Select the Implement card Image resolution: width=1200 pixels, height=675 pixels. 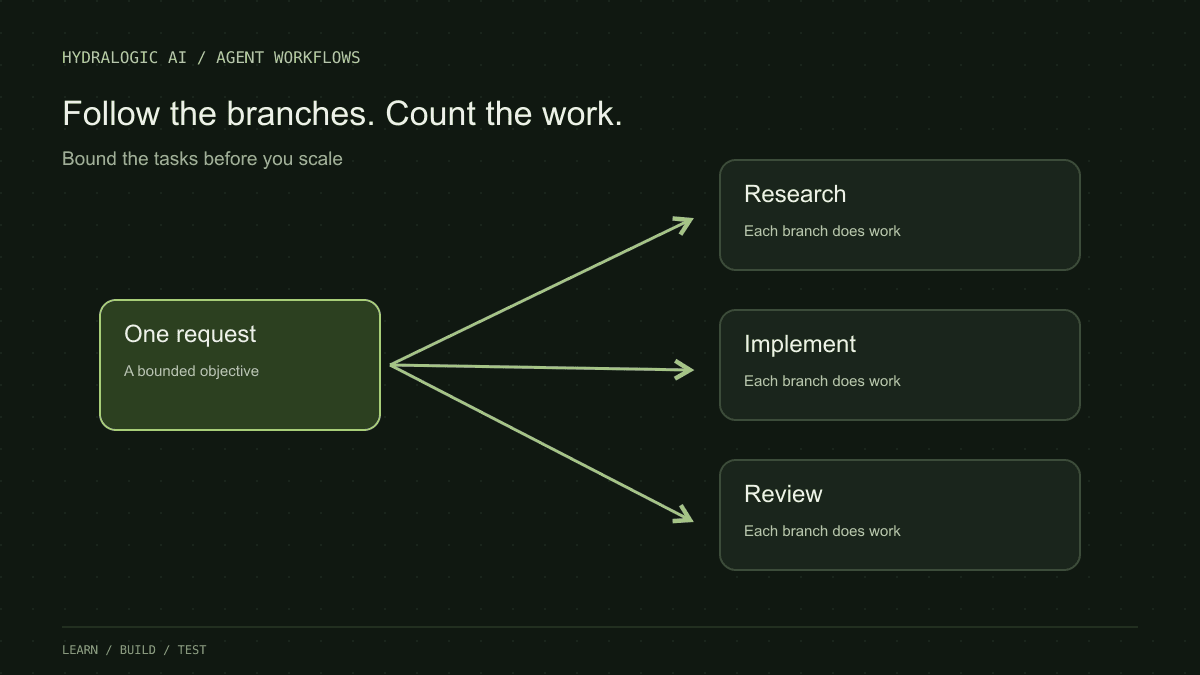[x=900, y=365]
